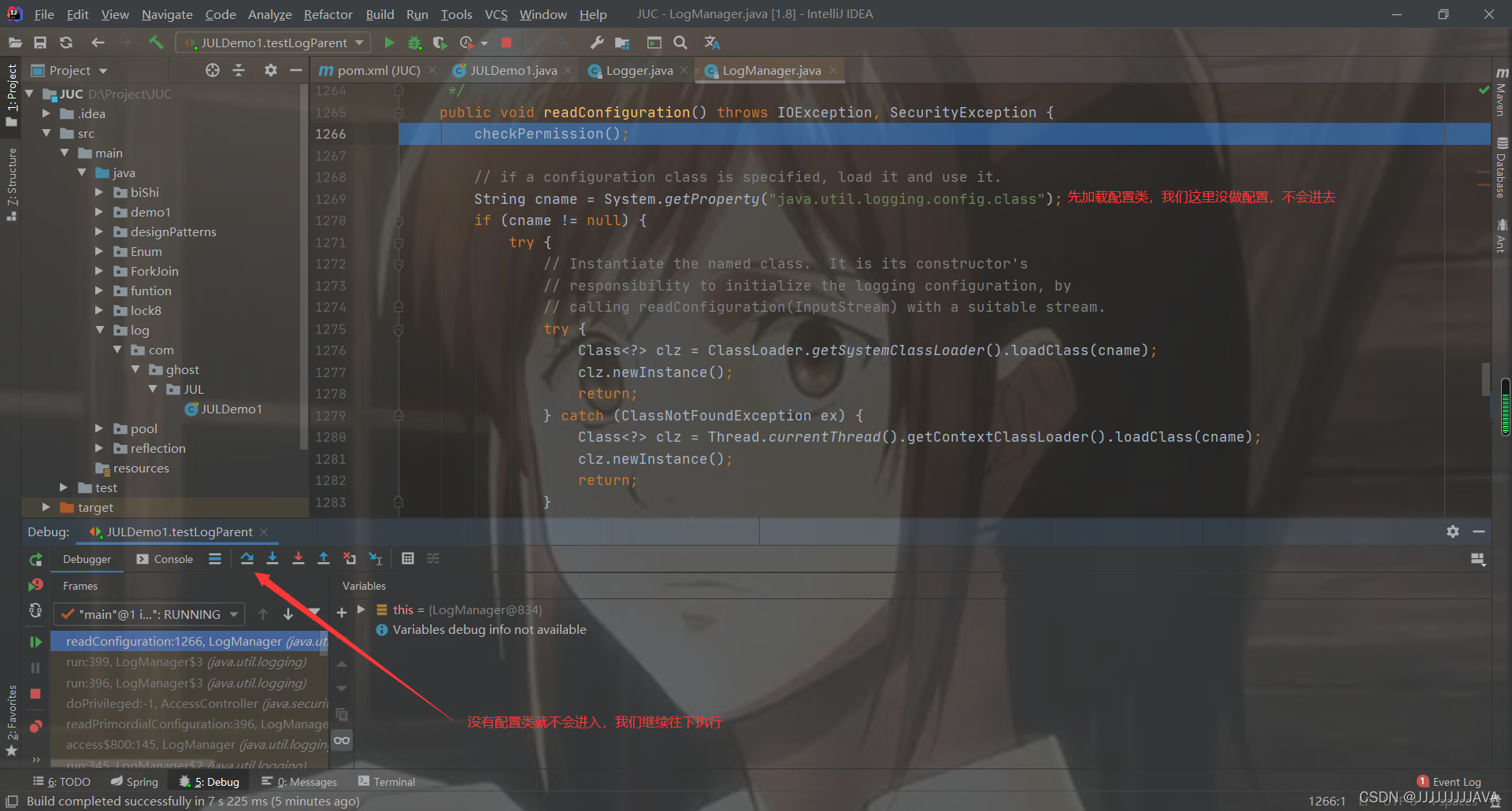Click the Search Everywhere magnifier icon
The width and height of the screenshot is (1512, 811).
(x=680, y=43)
